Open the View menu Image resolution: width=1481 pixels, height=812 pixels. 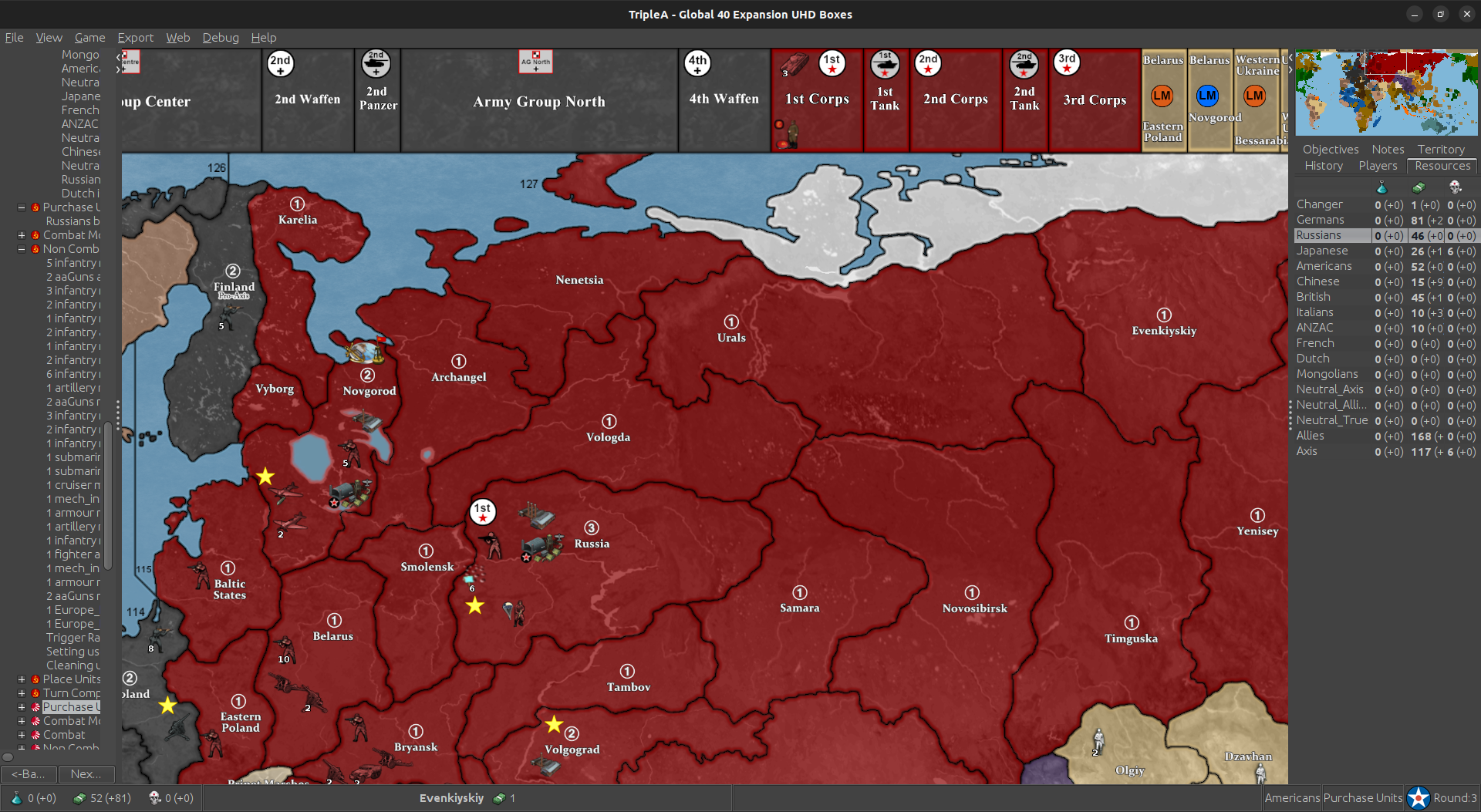click(49, 37)
